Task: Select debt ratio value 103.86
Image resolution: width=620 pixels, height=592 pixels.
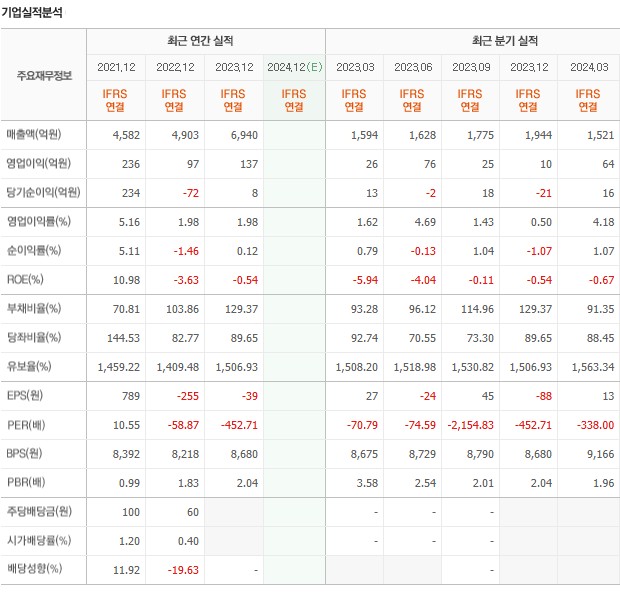Action: click(x=182, y=309)
